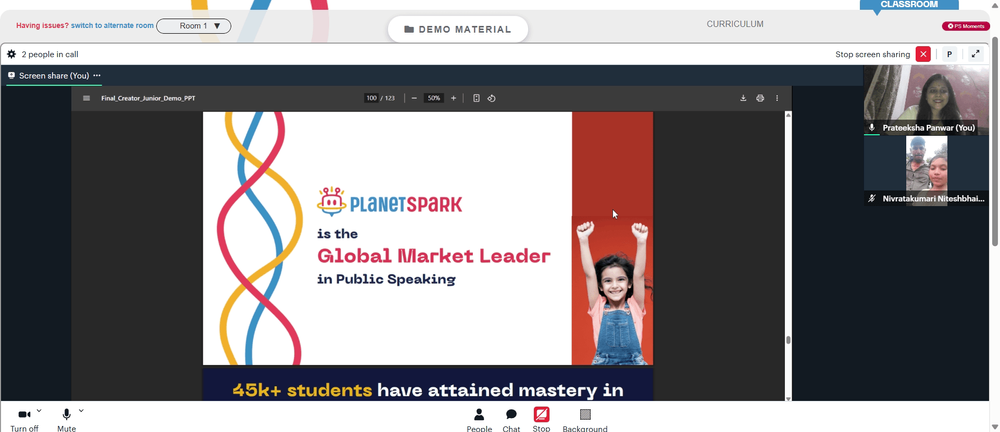Image resolution: width=1000 pixels, height=432 pixels.
Task: Turn off the camera
Action: tap(24, 420)
